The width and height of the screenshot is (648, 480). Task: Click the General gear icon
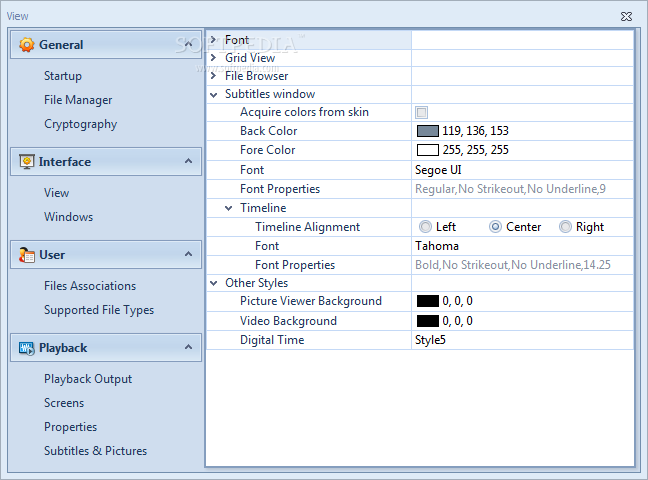click(26, 45)
